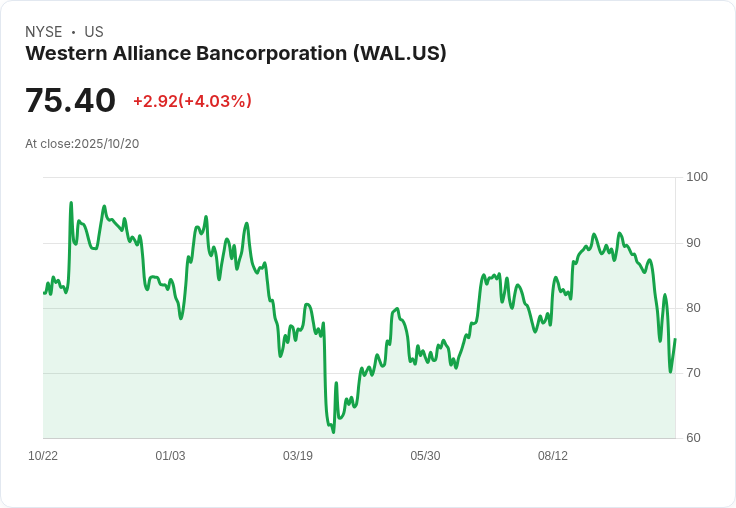Click the chart's highest peak near 96
The width and height of the screenshot is (736, 508).
click(71, 203)
